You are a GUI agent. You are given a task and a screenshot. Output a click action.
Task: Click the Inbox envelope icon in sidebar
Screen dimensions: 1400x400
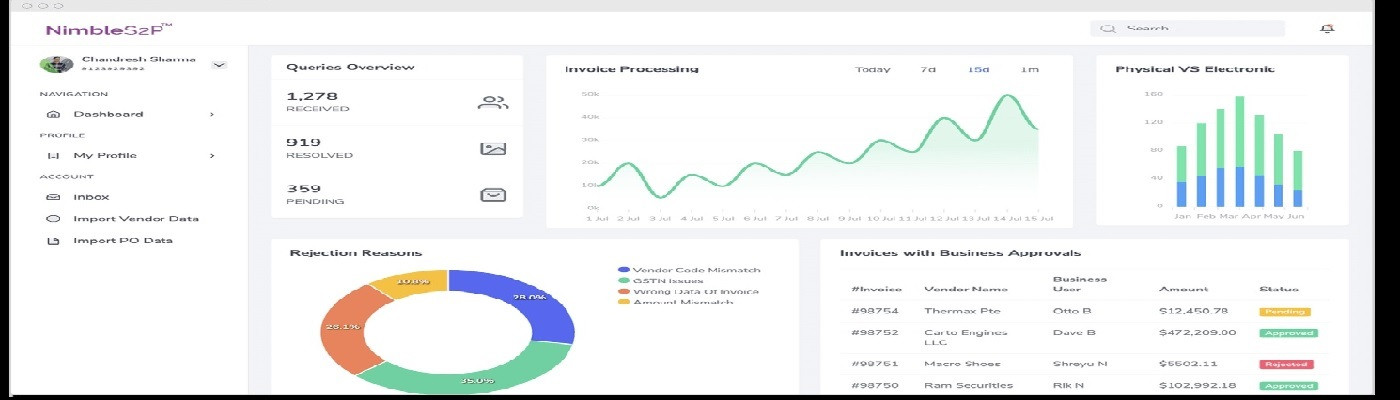[x=53, y=197]
